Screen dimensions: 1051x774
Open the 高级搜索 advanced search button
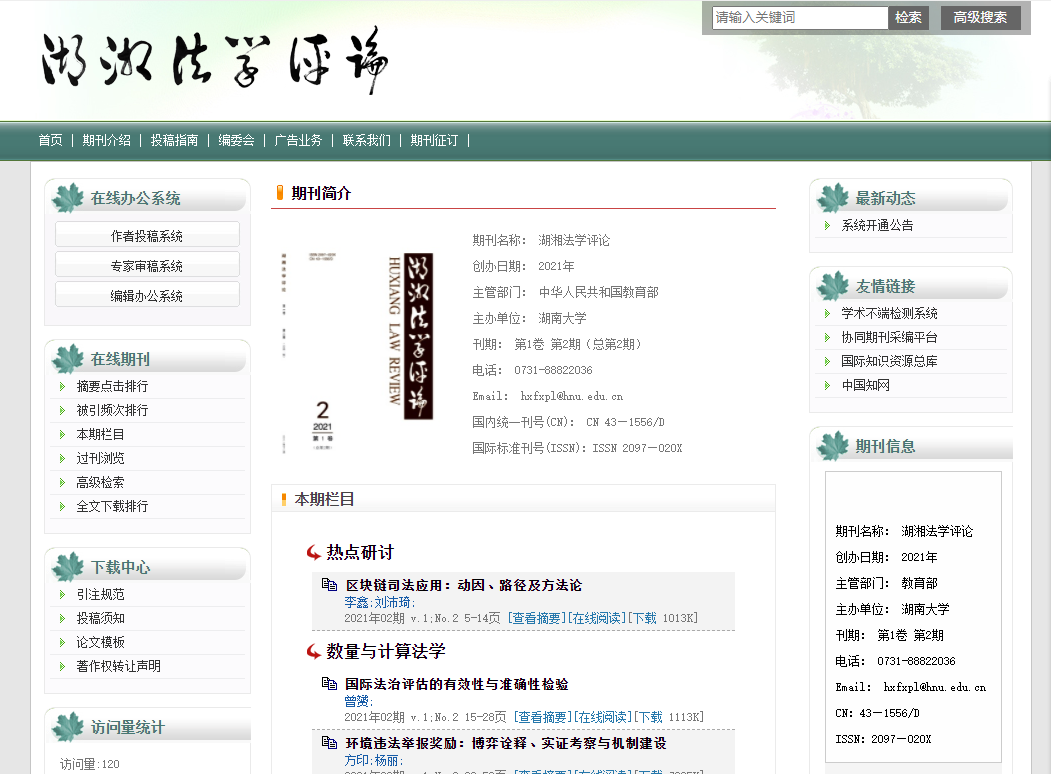point(980,17)
